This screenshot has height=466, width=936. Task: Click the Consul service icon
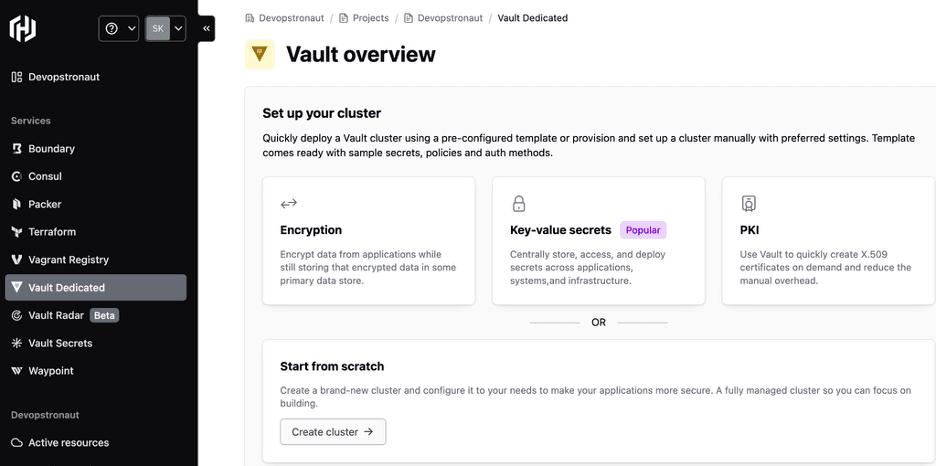click(17, 176)
